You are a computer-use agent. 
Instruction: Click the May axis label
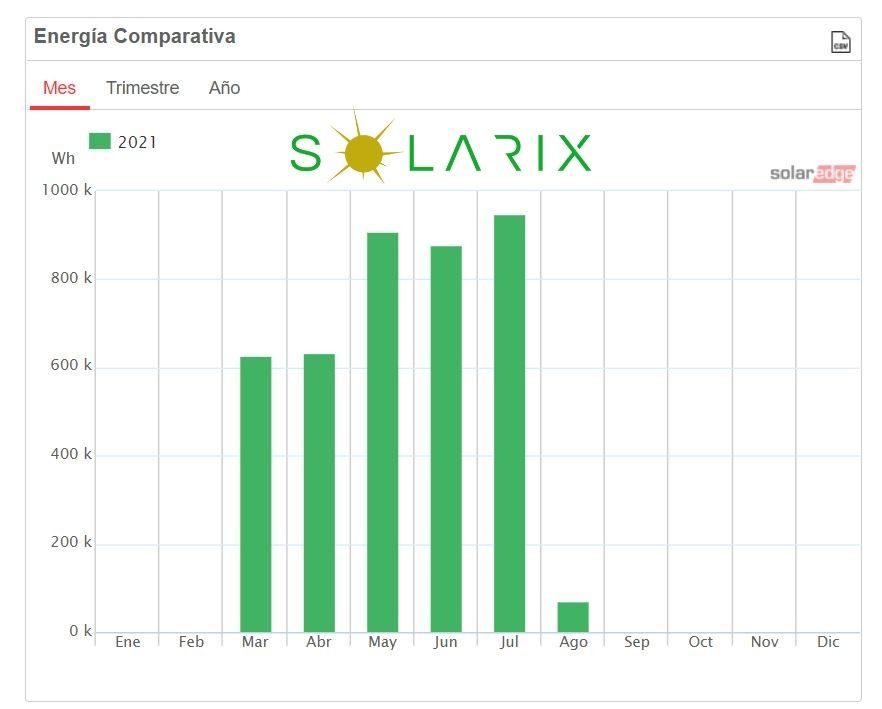(382, 642)
